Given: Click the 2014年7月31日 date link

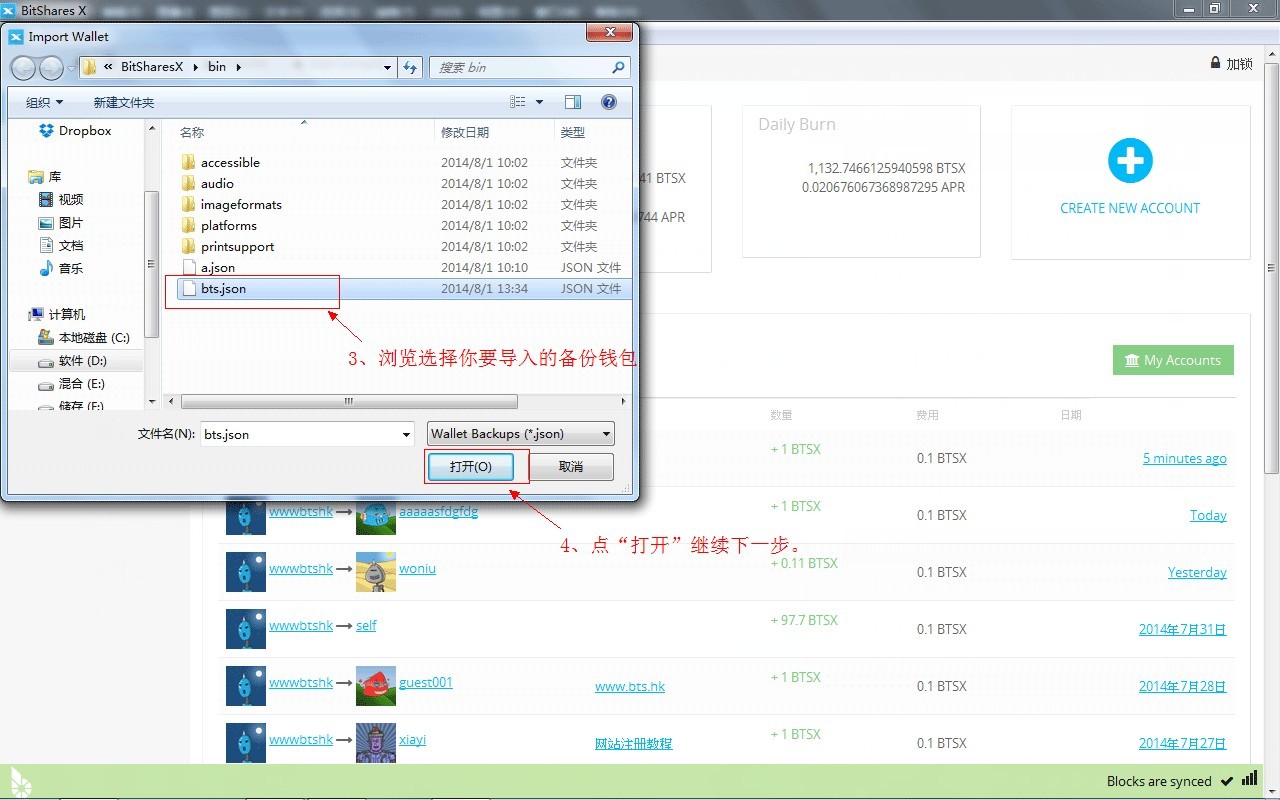Looking at the screenshot, I should [x=1182, y=630].
